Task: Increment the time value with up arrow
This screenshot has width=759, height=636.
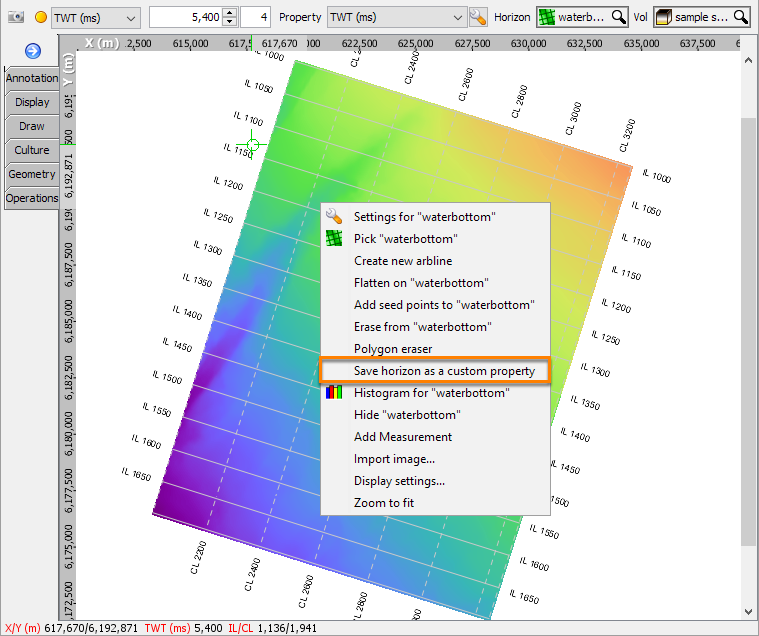Action: [x=231, y=13]
